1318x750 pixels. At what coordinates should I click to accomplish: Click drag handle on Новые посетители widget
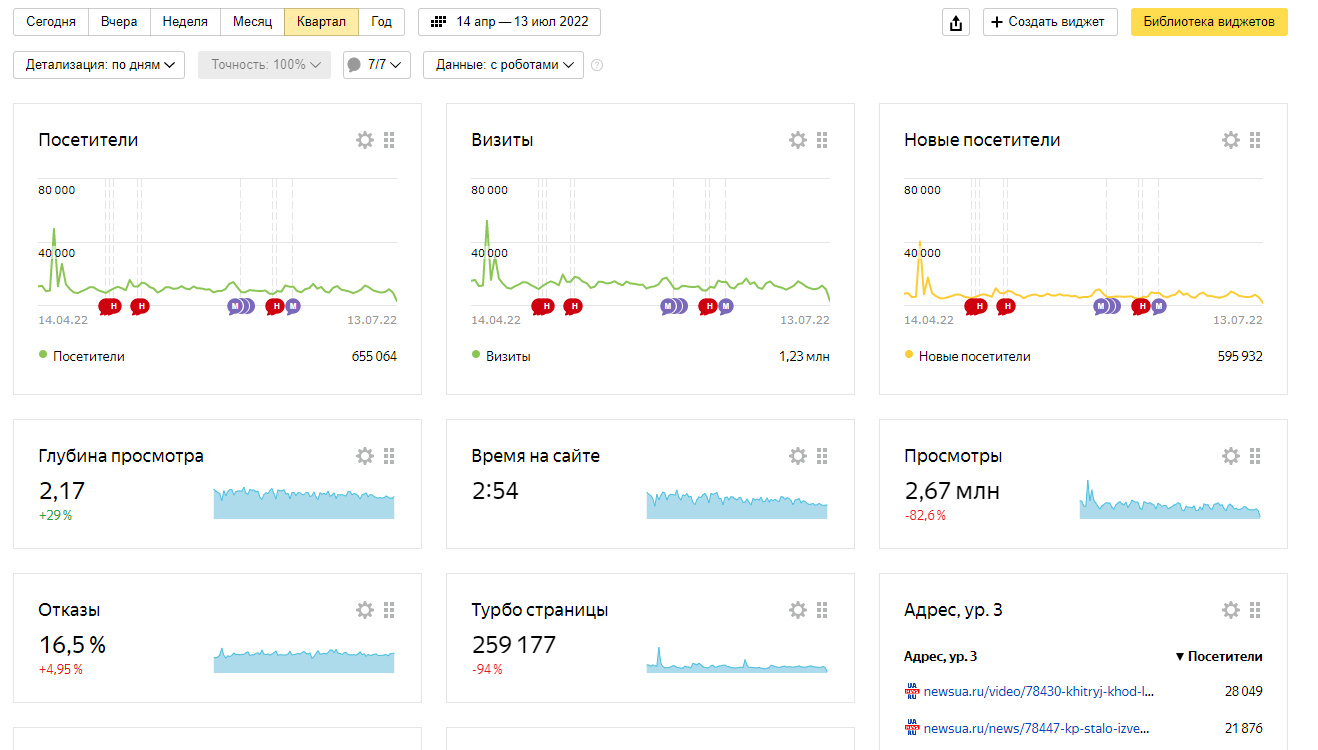[1255, 140]
